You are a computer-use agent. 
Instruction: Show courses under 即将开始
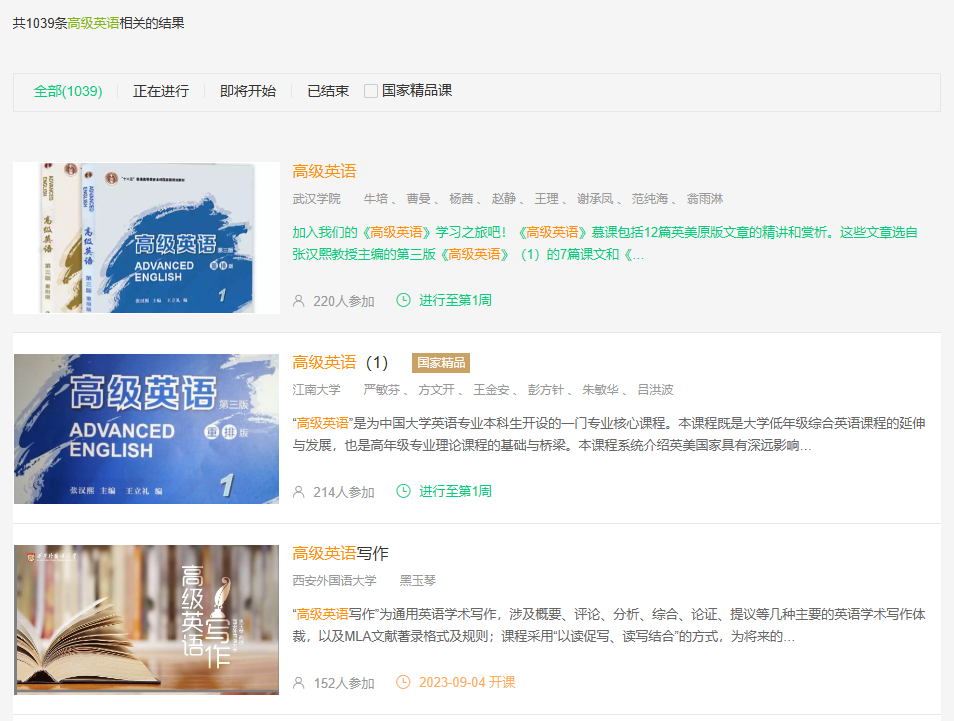click(x=248, y=91)
